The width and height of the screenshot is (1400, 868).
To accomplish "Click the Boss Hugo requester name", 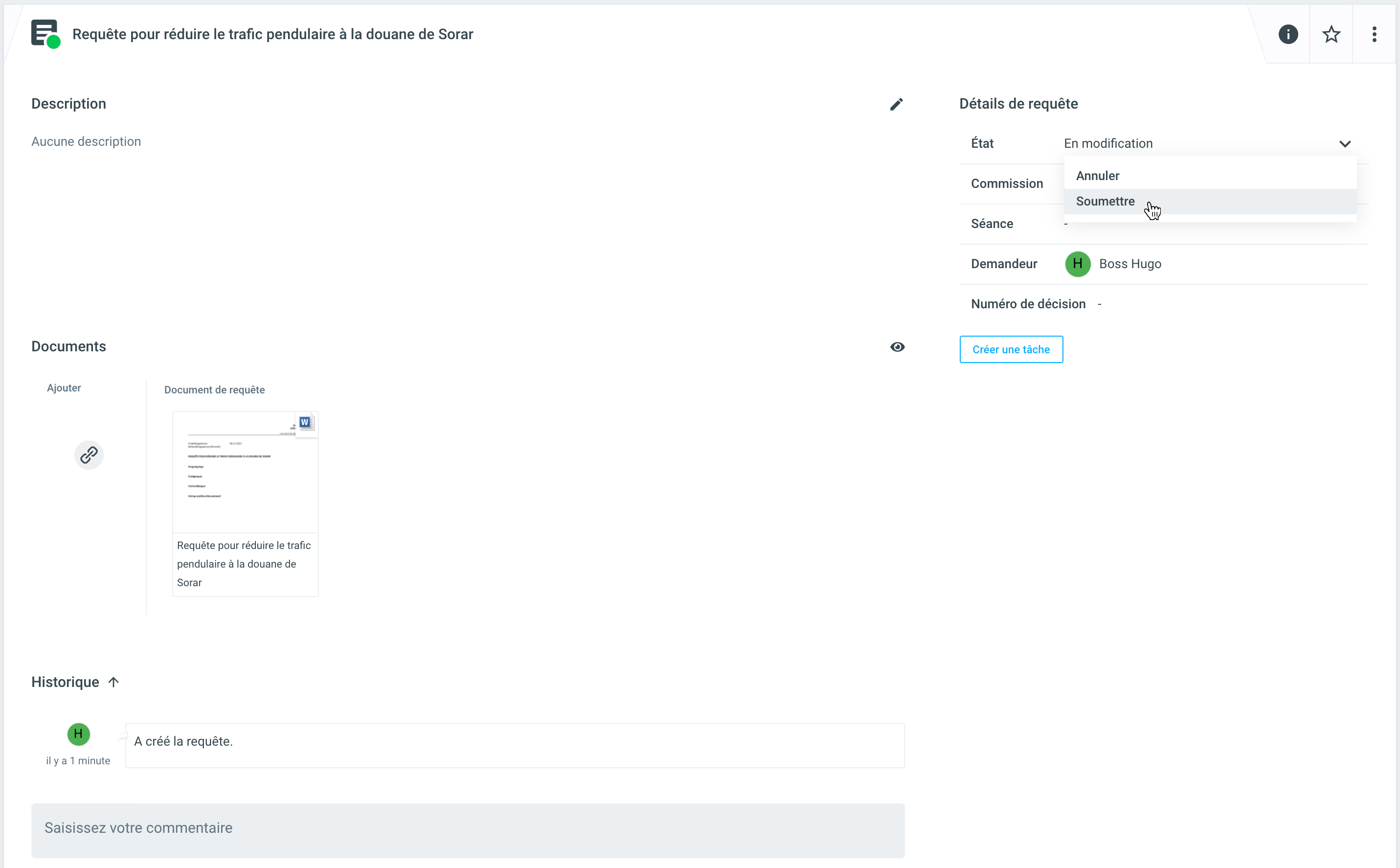I will coord(1130,264).
